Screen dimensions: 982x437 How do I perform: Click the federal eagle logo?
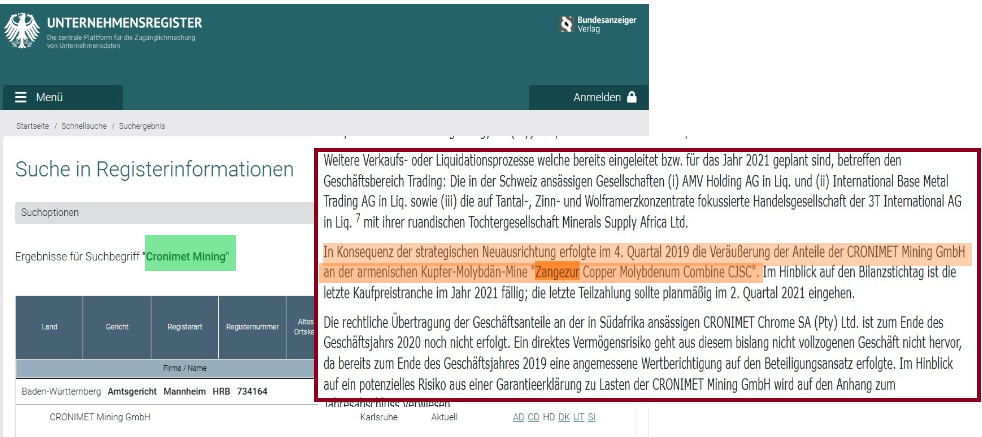coord(22,31)
